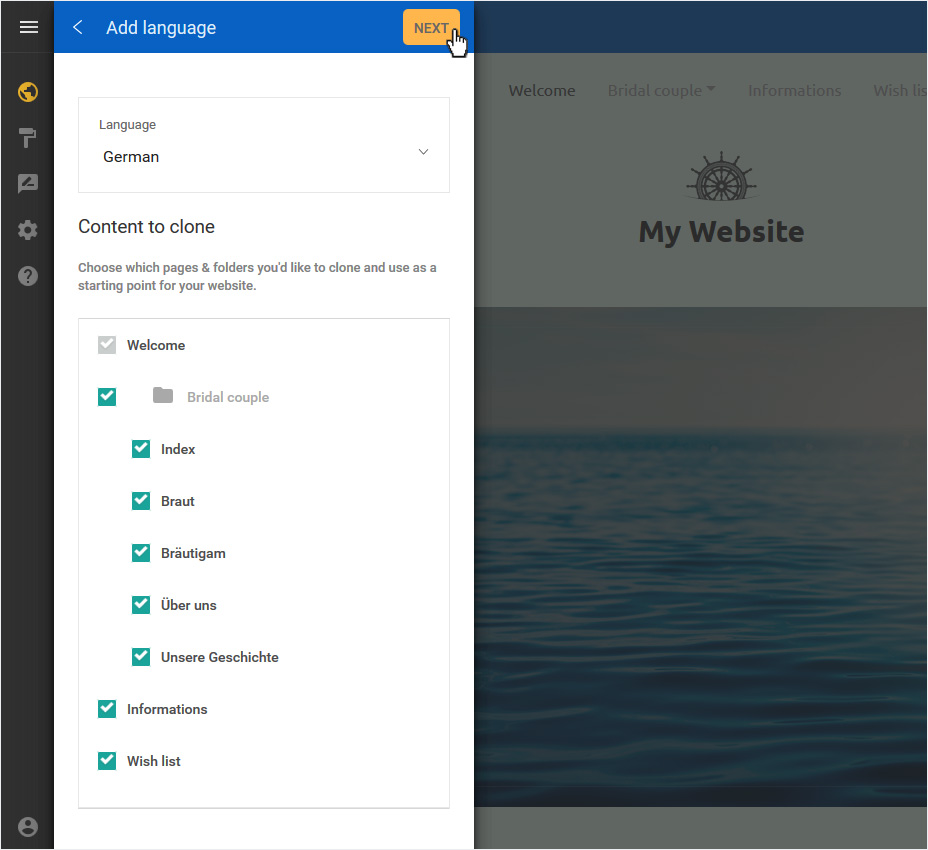Image resolution: width=928 pixels, height=850 pixels.
Task: Uncheck the Bräutigam page checkbox
Action: 141,553
